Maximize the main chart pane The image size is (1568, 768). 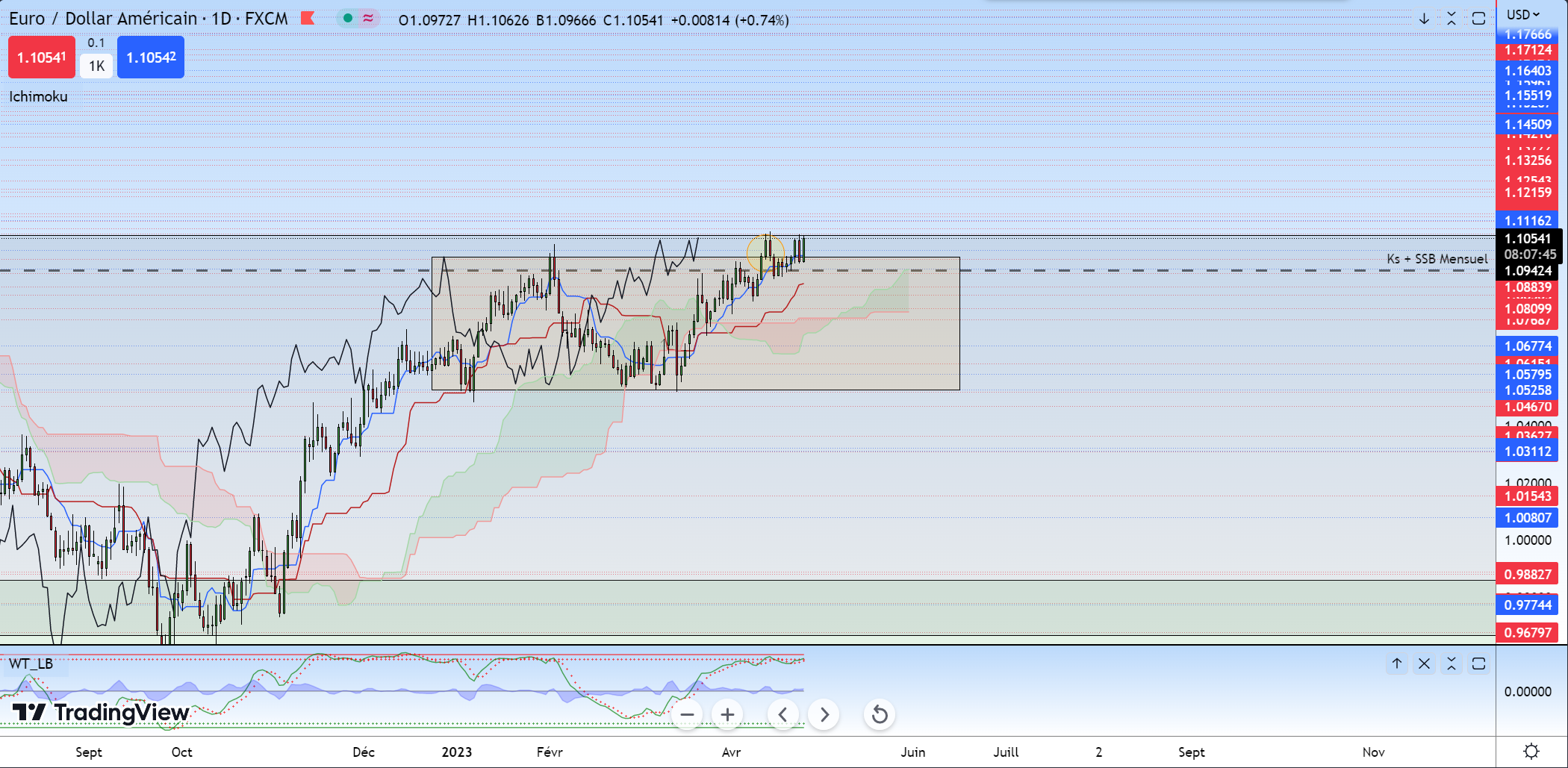click(x=1478, y=19)
